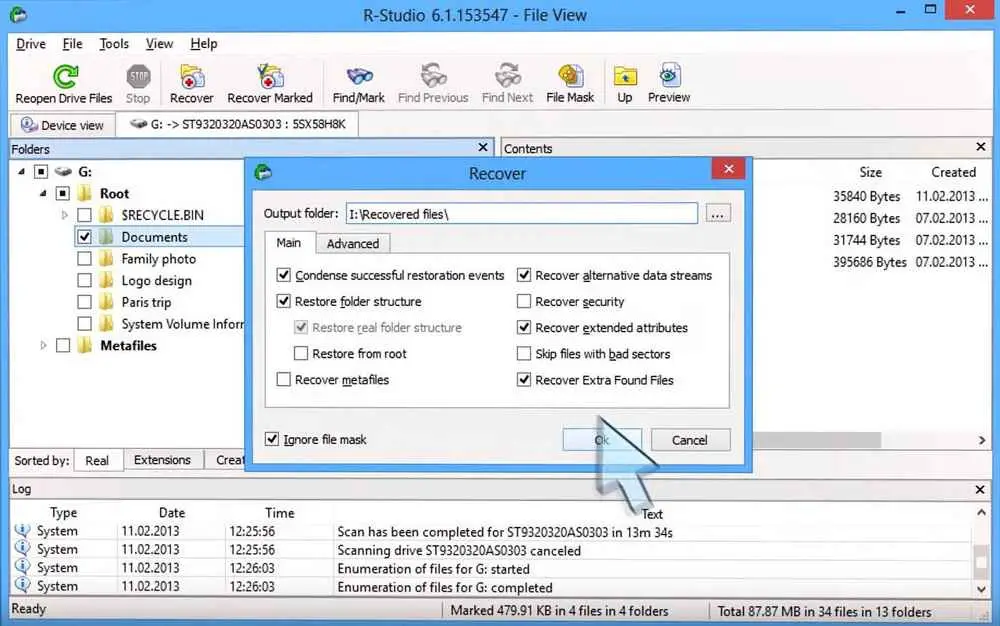Open the View menu
1000x626 pixels.
159,44
